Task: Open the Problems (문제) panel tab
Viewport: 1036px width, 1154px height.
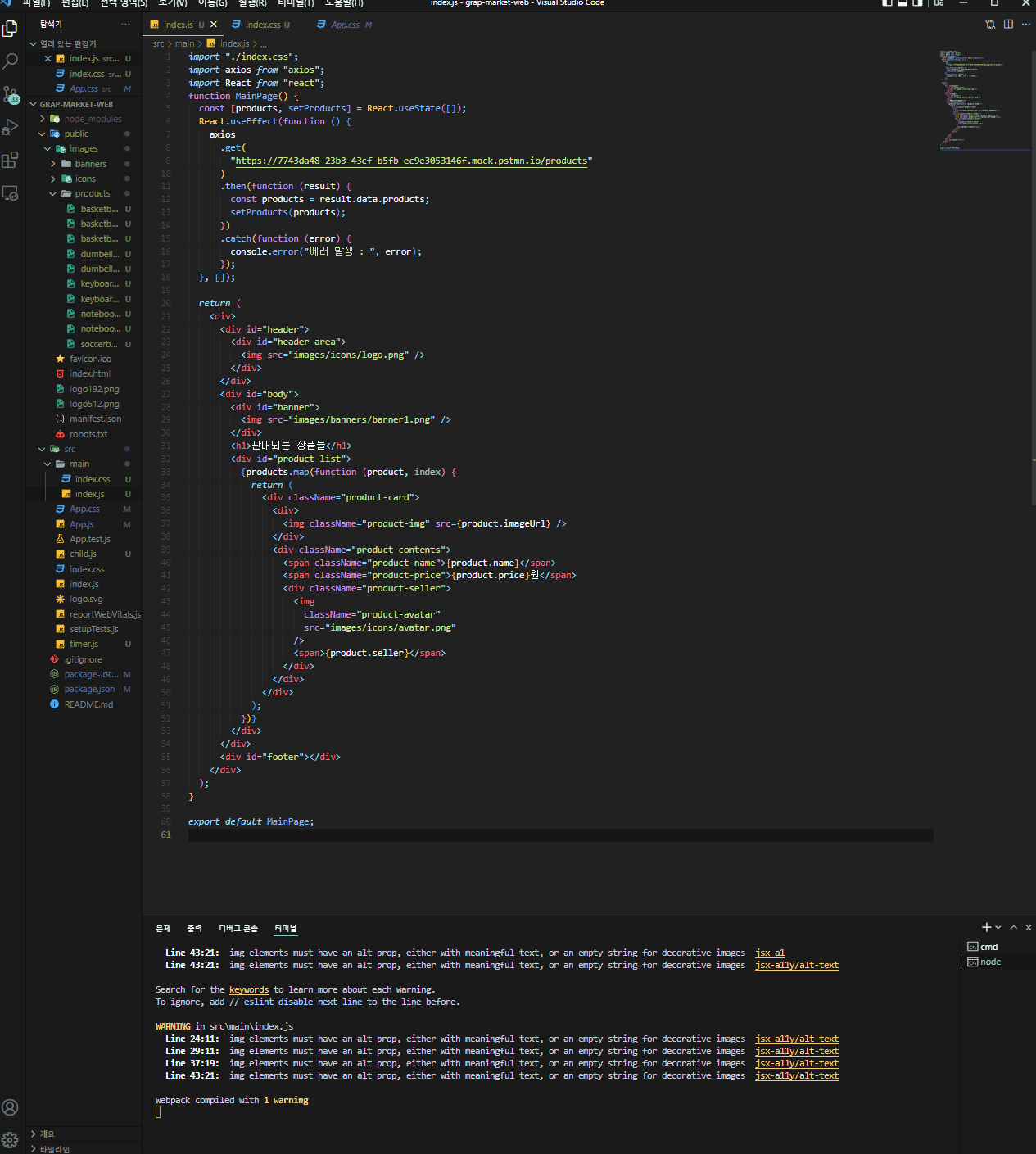Action: pos(163,929)
